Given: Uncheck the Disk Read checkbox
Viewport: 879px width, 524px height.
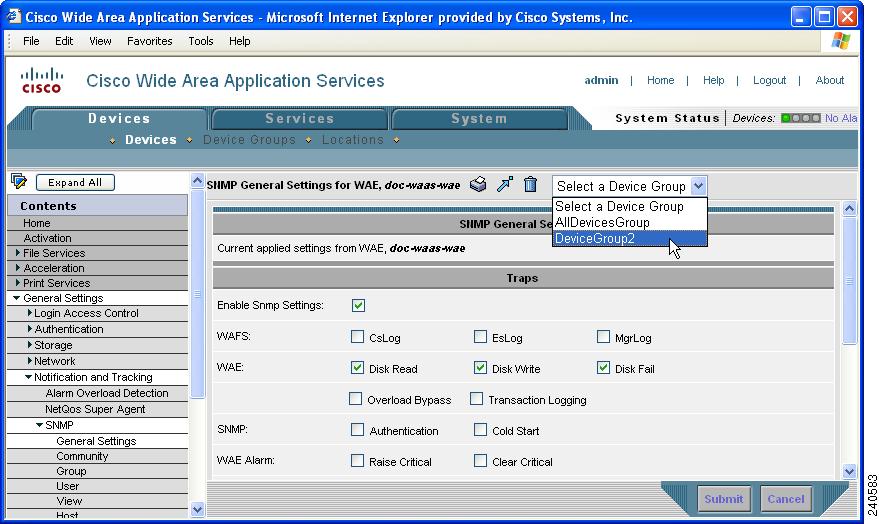Looking at the screenshot, I should [x=357, y=368].
